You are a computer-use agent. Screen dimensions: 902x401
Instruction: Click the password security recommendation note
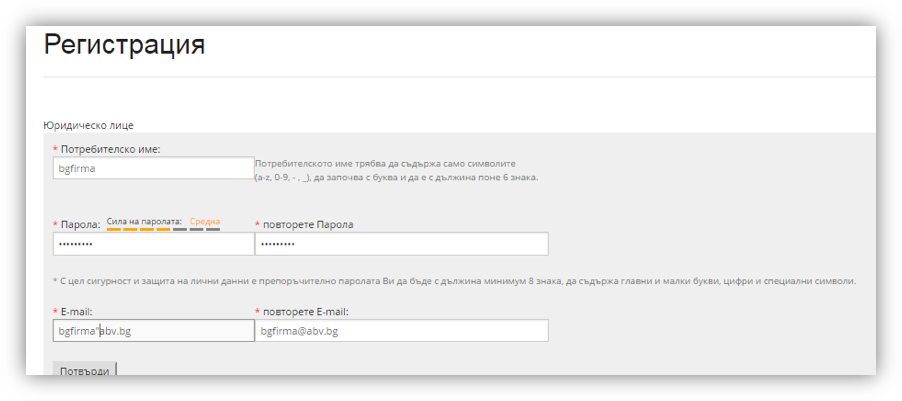coord(454,281)
